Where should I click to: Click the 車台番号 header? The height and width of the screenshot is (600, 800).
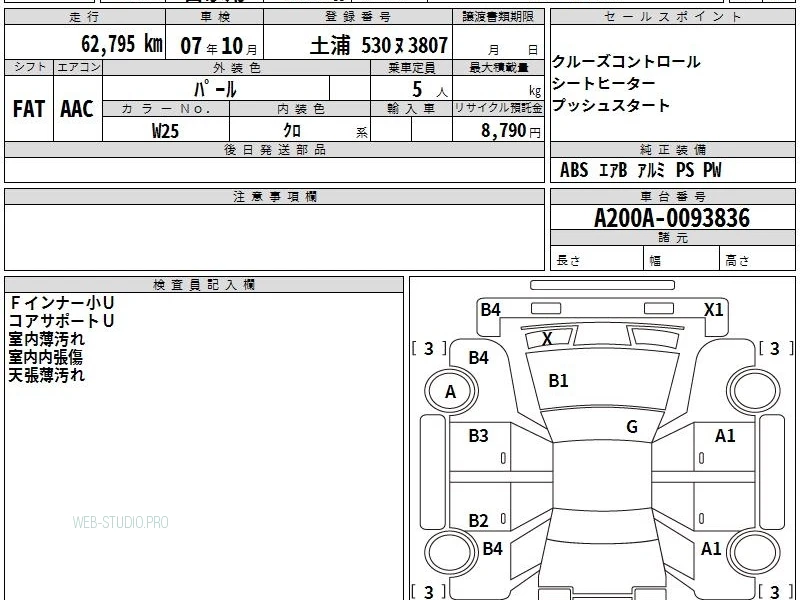tap(672, 196)
